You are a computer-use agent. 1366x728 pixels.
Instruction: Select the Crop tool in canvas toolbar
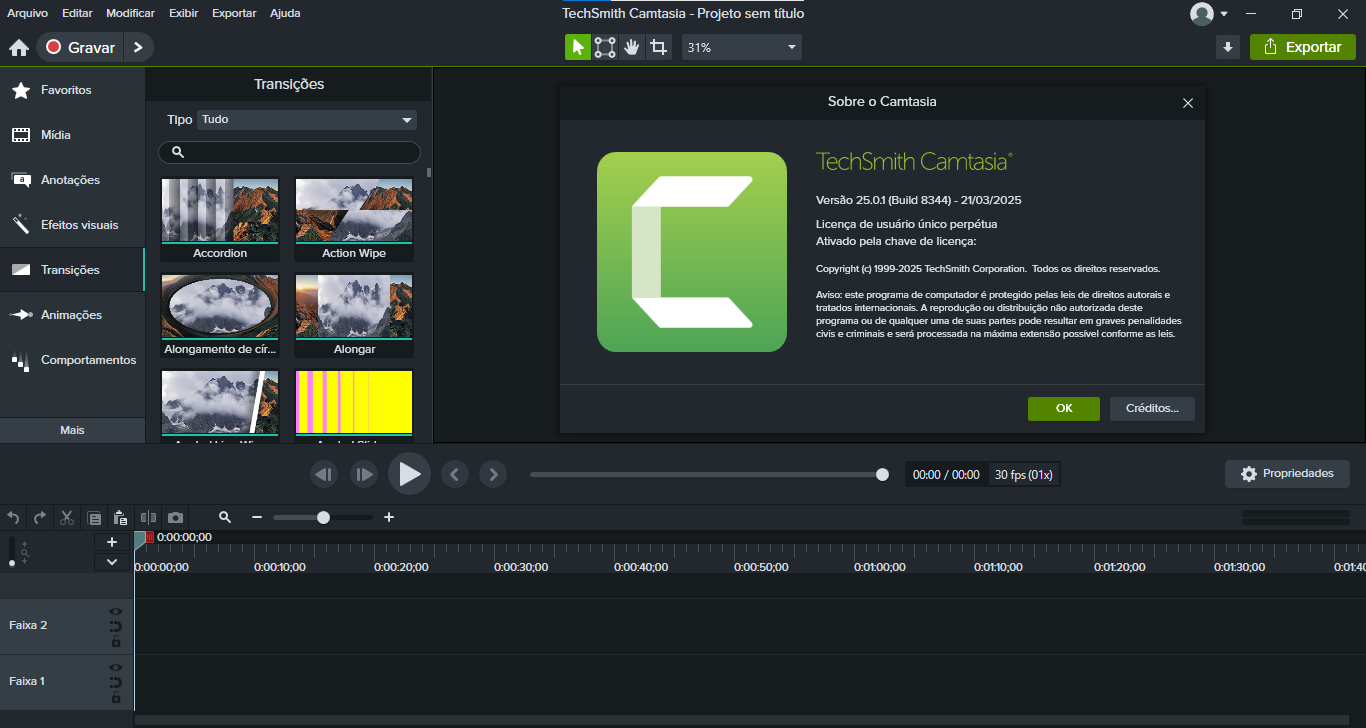tap(658, 47)
